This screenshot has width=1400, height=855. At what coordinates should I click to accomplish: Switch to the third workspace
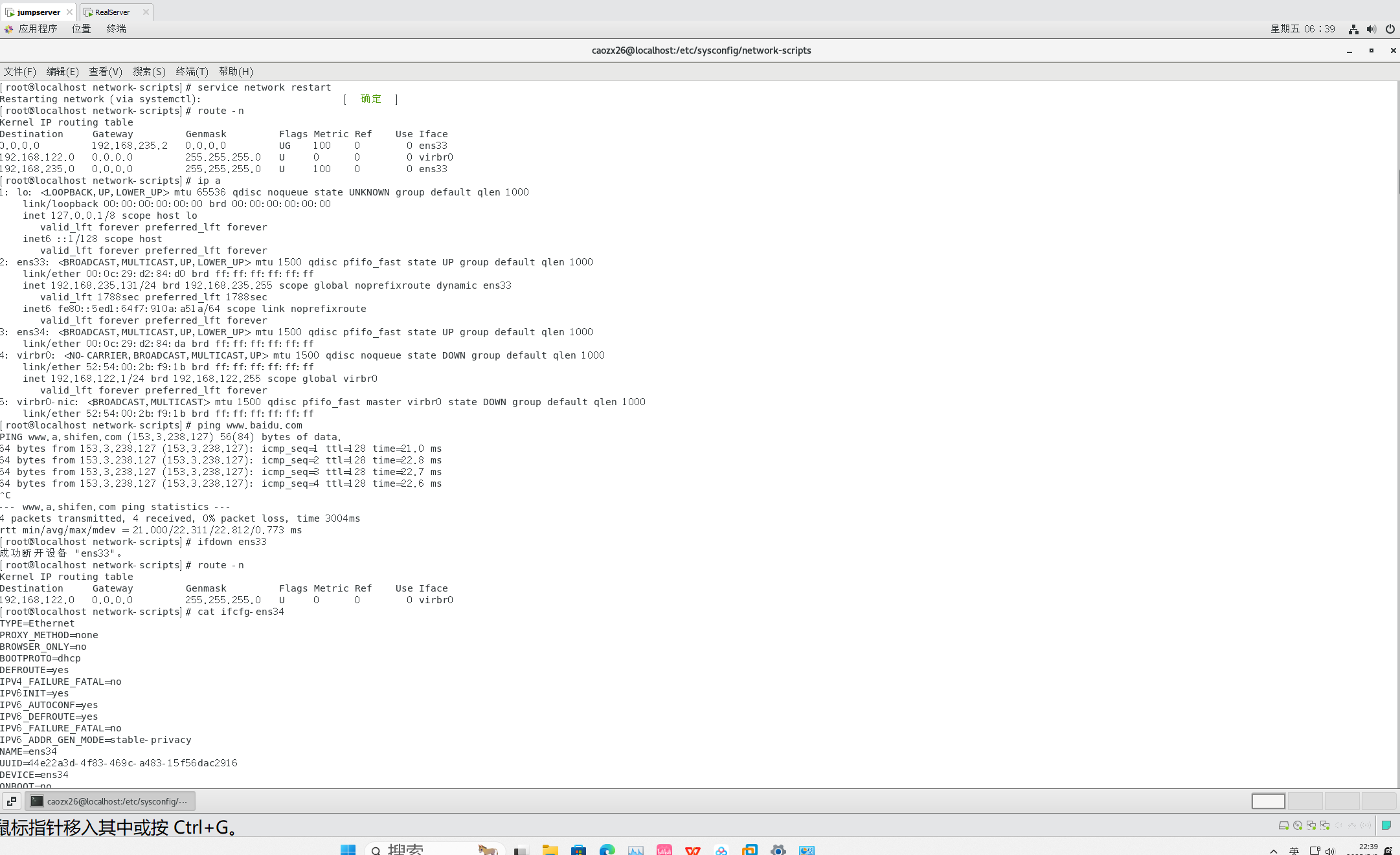tap(1342, 801)
